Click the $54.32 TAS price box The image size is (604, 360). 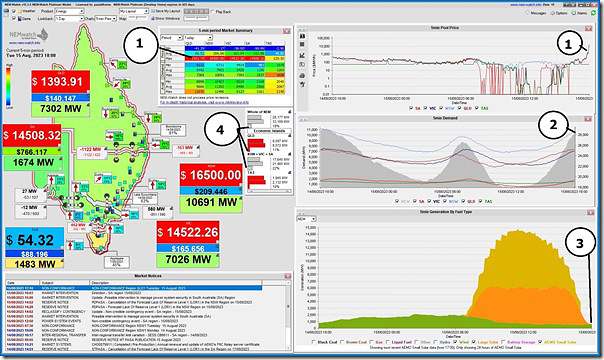coord(34,240)
